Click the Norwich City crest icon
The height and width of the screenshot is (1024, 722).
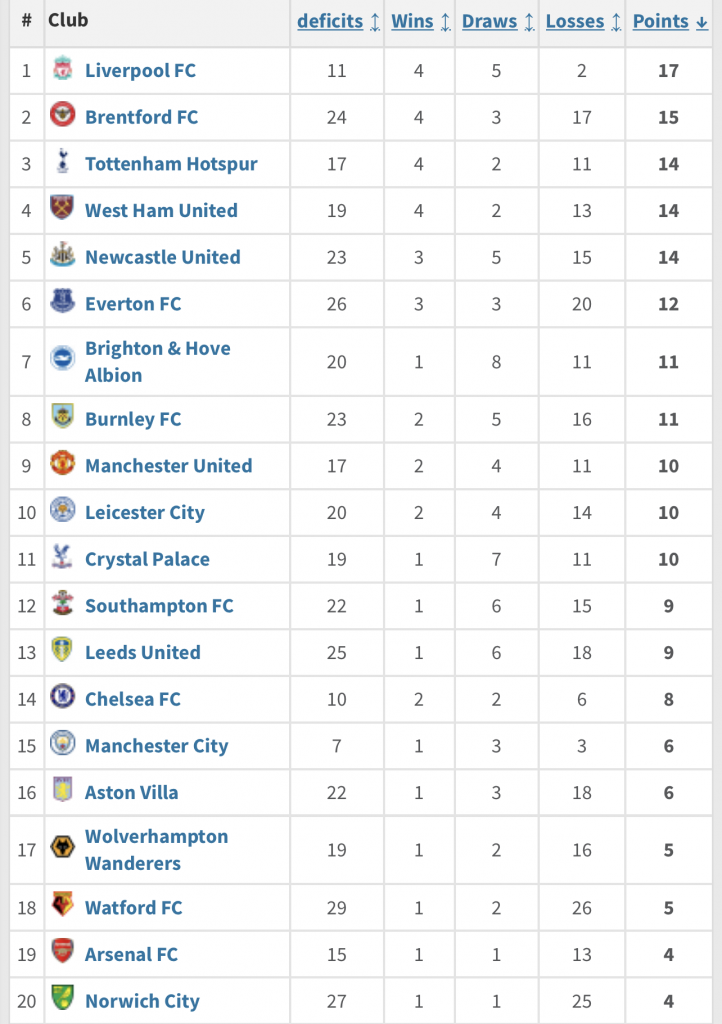tap(62, 999)
